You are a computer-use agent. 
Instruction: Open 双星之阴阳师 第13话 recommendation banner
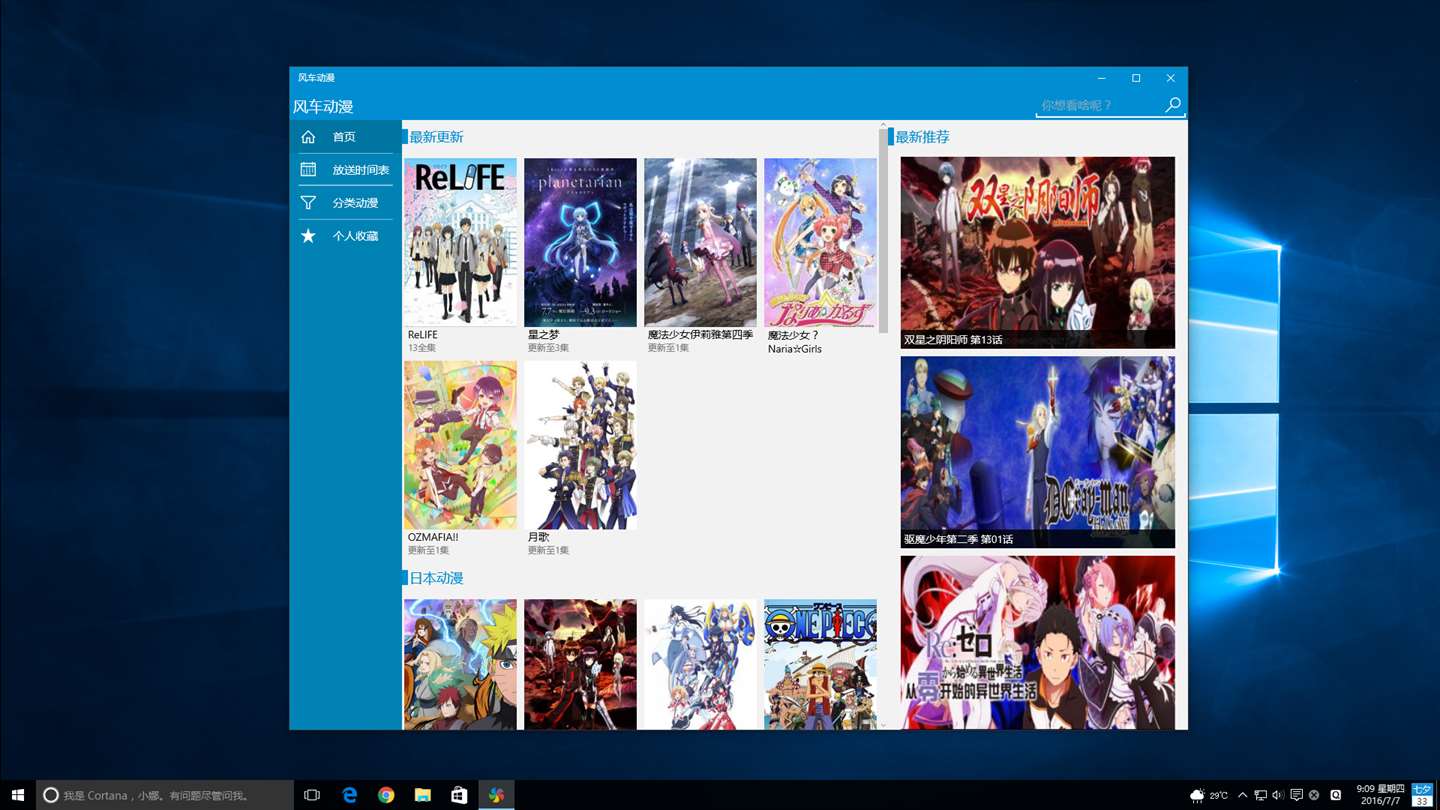1038,253
